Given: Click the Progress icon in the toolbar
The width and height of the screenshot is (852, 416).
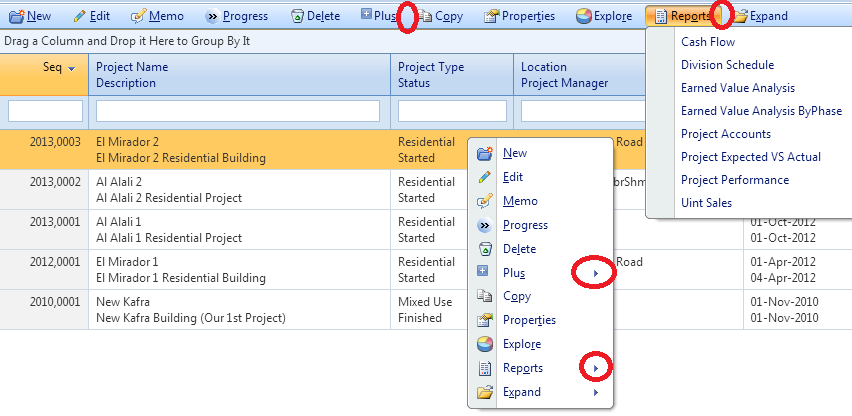Looking at the screenshot, I should [211, 16].
